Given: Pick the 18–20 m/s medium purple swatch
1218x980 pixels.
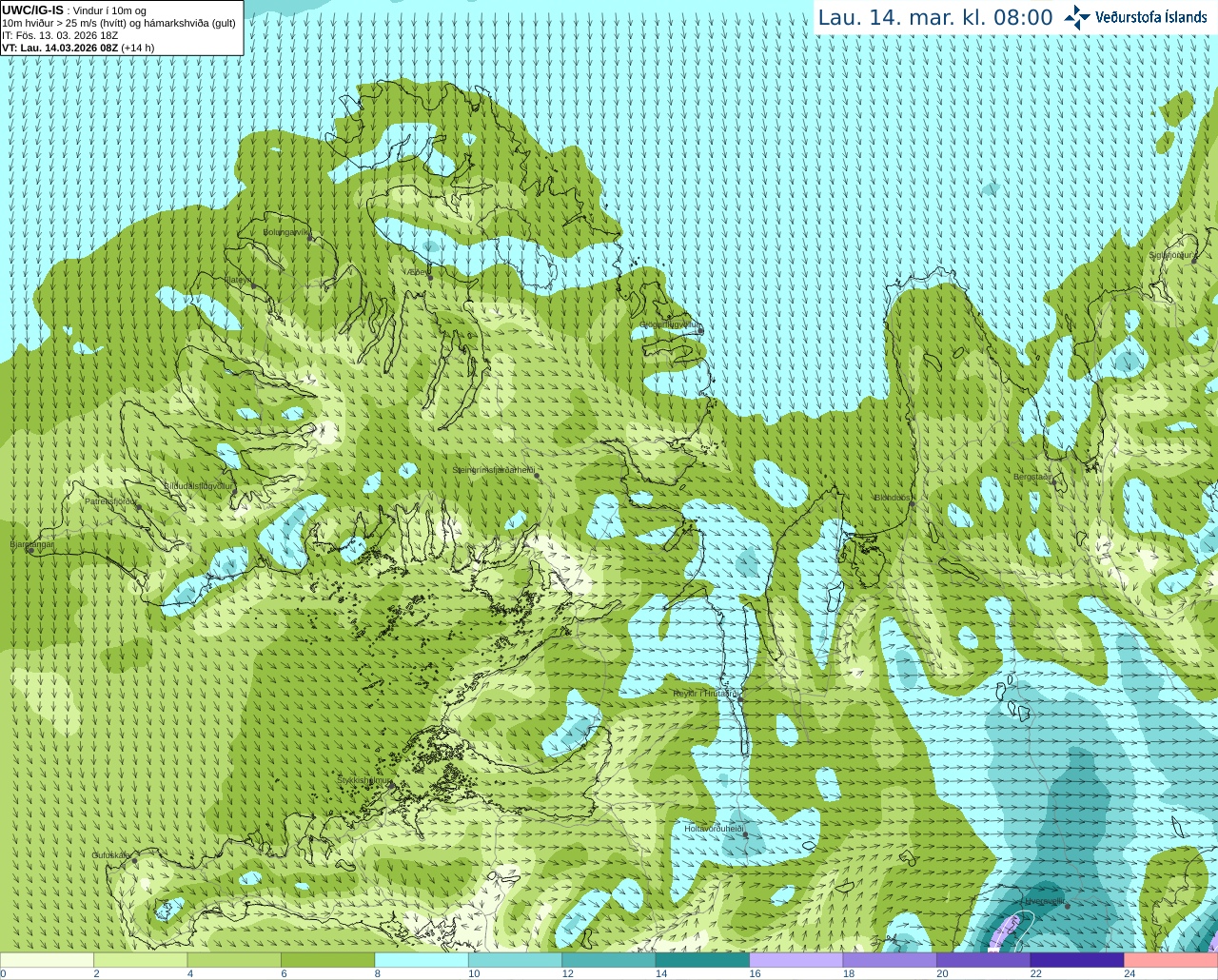Looking at the screenshot, I should (x=890, y=960).
